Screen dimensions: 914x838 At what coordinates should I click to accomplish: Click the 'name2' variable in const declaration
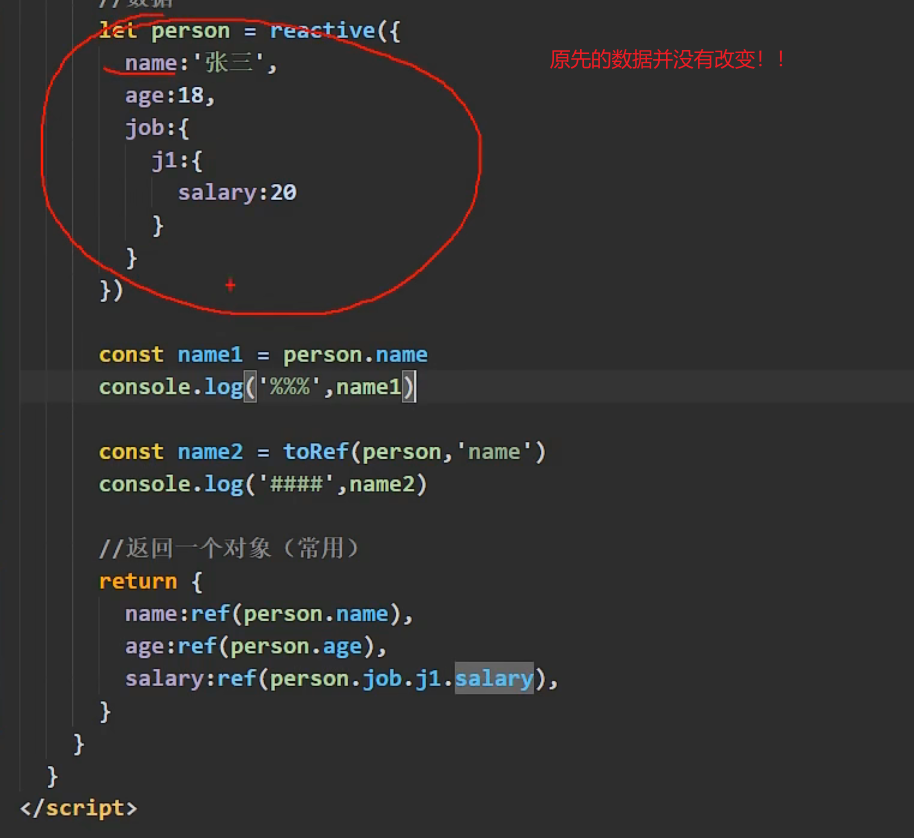pos(210,452)
